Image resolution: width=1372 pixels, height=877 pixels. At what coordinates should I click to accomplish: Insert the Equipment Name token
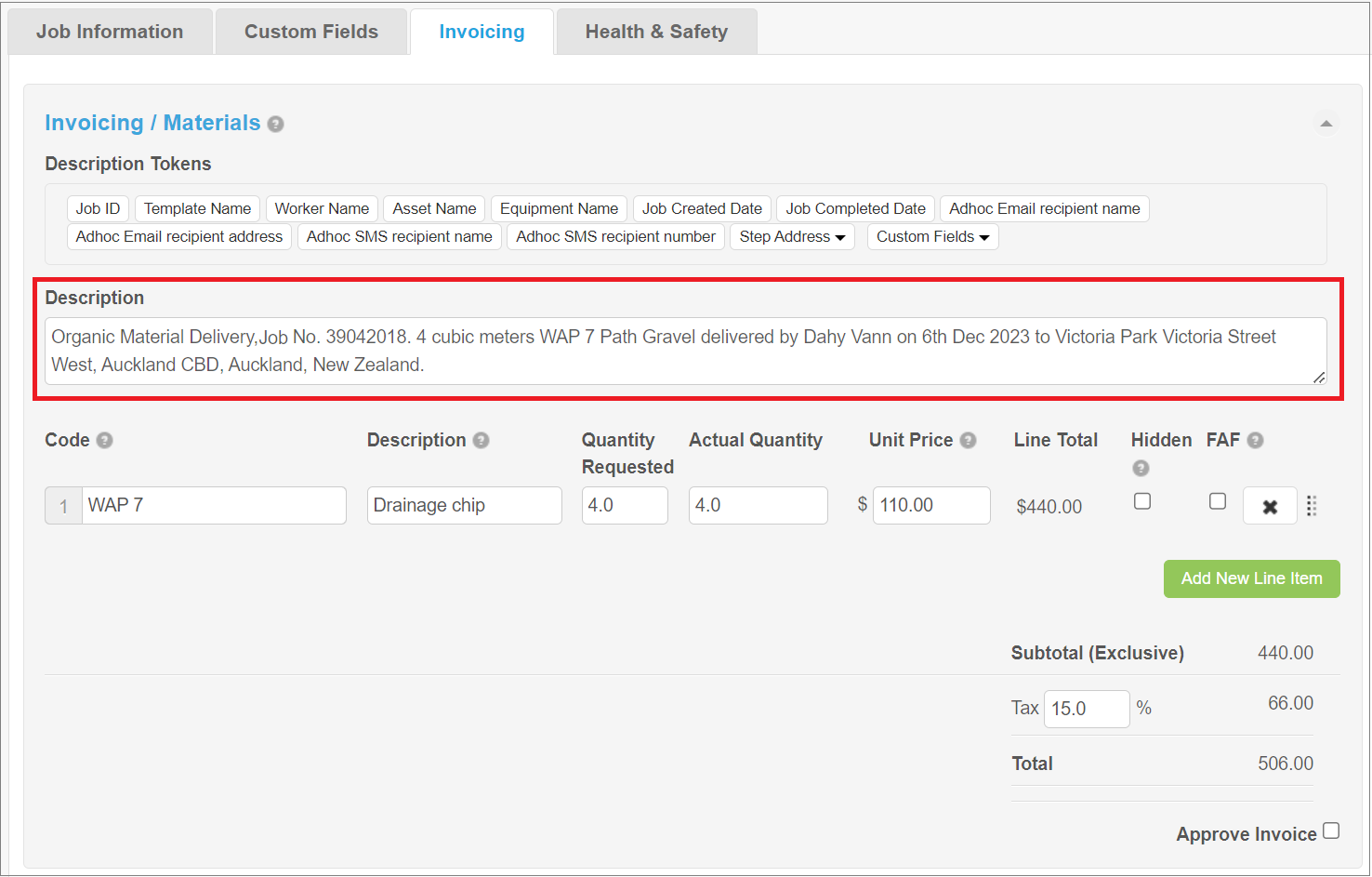pos(559,208)
